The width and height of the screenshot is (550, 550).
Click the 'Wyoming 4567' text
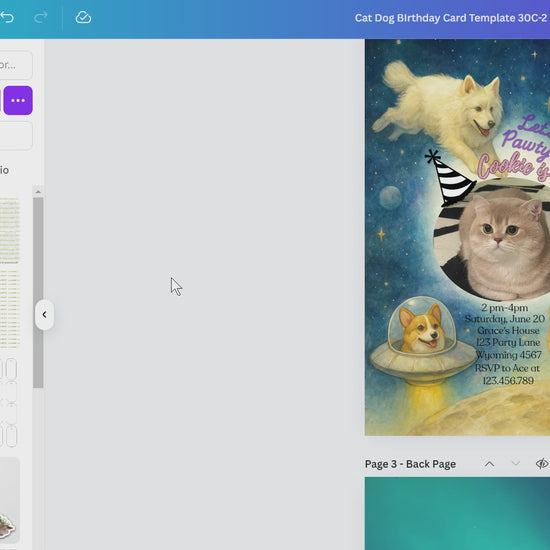509,355
